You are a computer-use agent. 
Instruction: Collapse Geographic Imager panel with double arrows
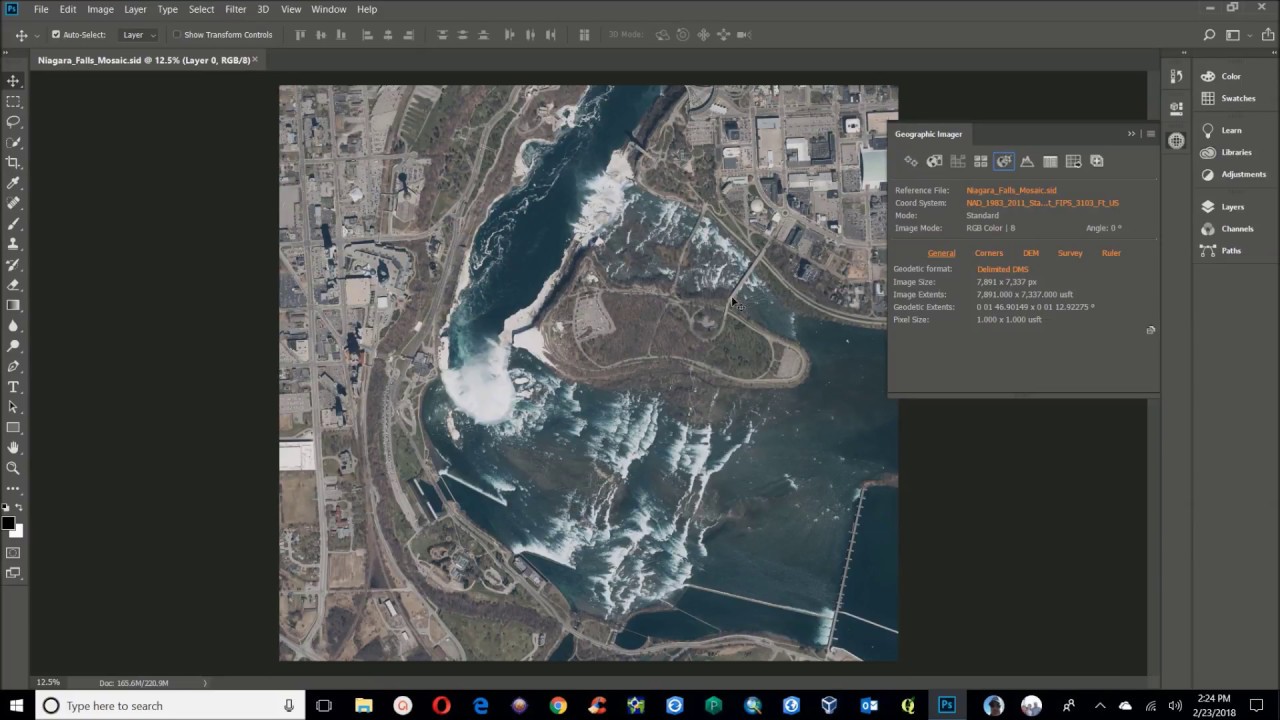(1131, 134)
